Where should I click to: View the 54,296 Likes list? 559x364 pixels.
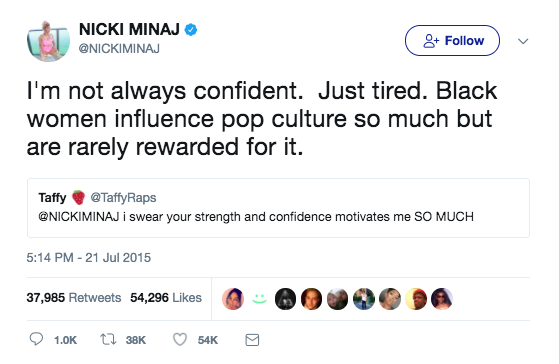point(166,298)
